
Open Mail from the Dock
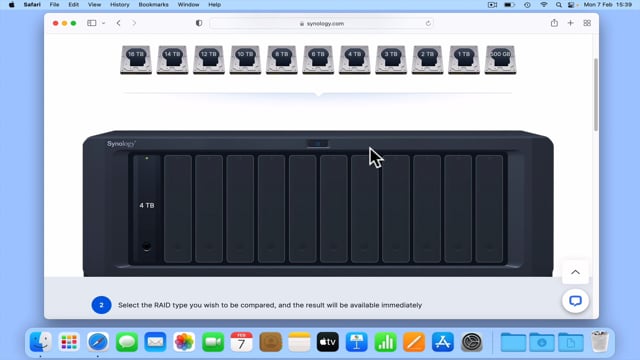click(155, 342)
